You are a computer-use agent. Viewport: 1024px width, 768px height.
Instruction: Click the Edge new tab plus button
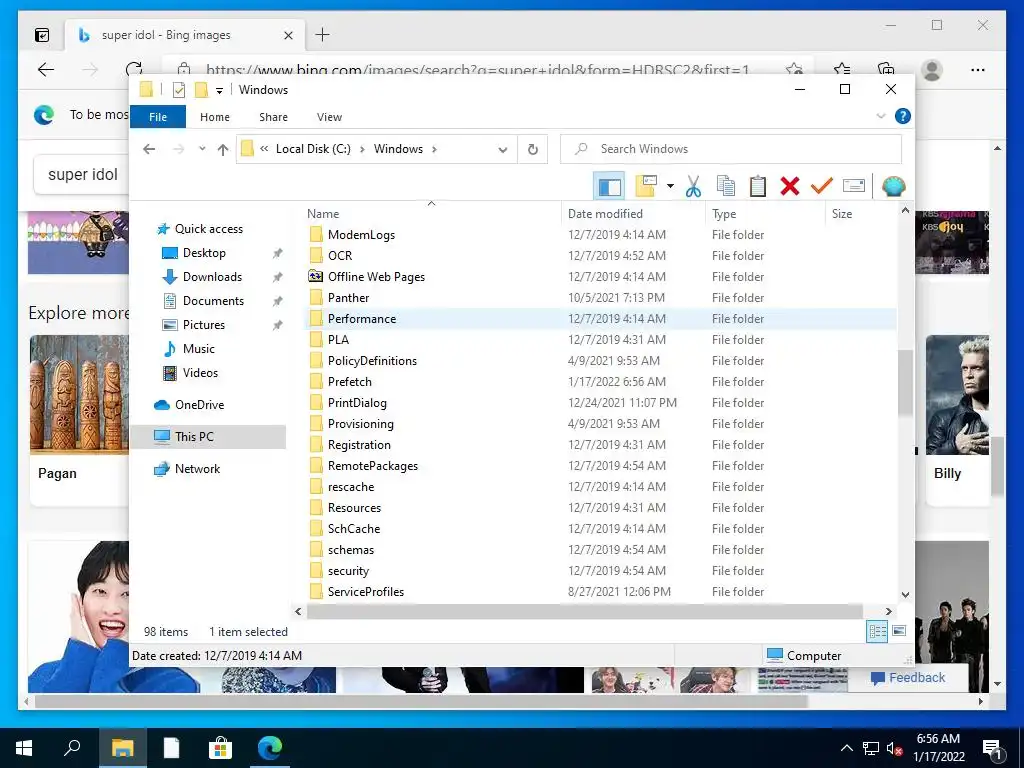pyautogui.click(x=322, y=35)
